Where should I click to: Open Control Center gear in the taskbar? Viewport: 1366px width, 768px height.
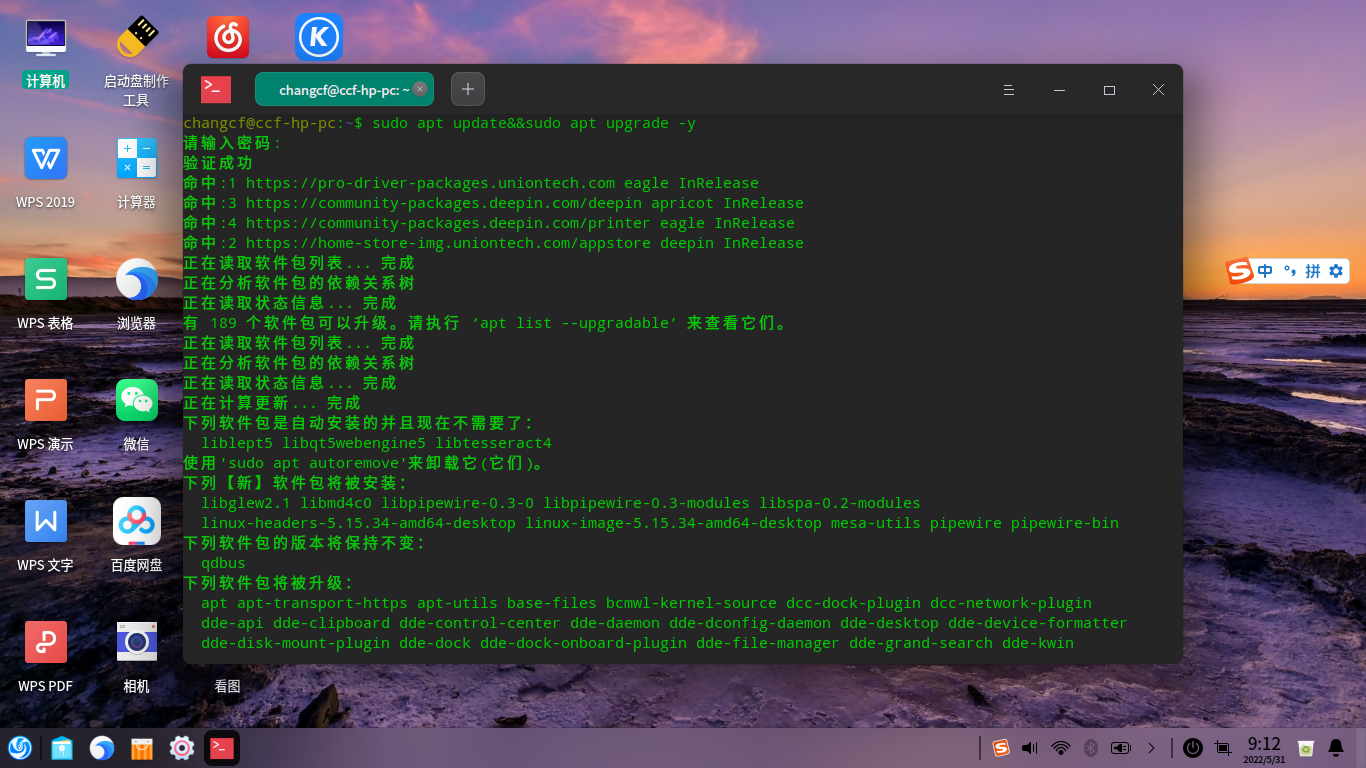click(x=180, y=747)
